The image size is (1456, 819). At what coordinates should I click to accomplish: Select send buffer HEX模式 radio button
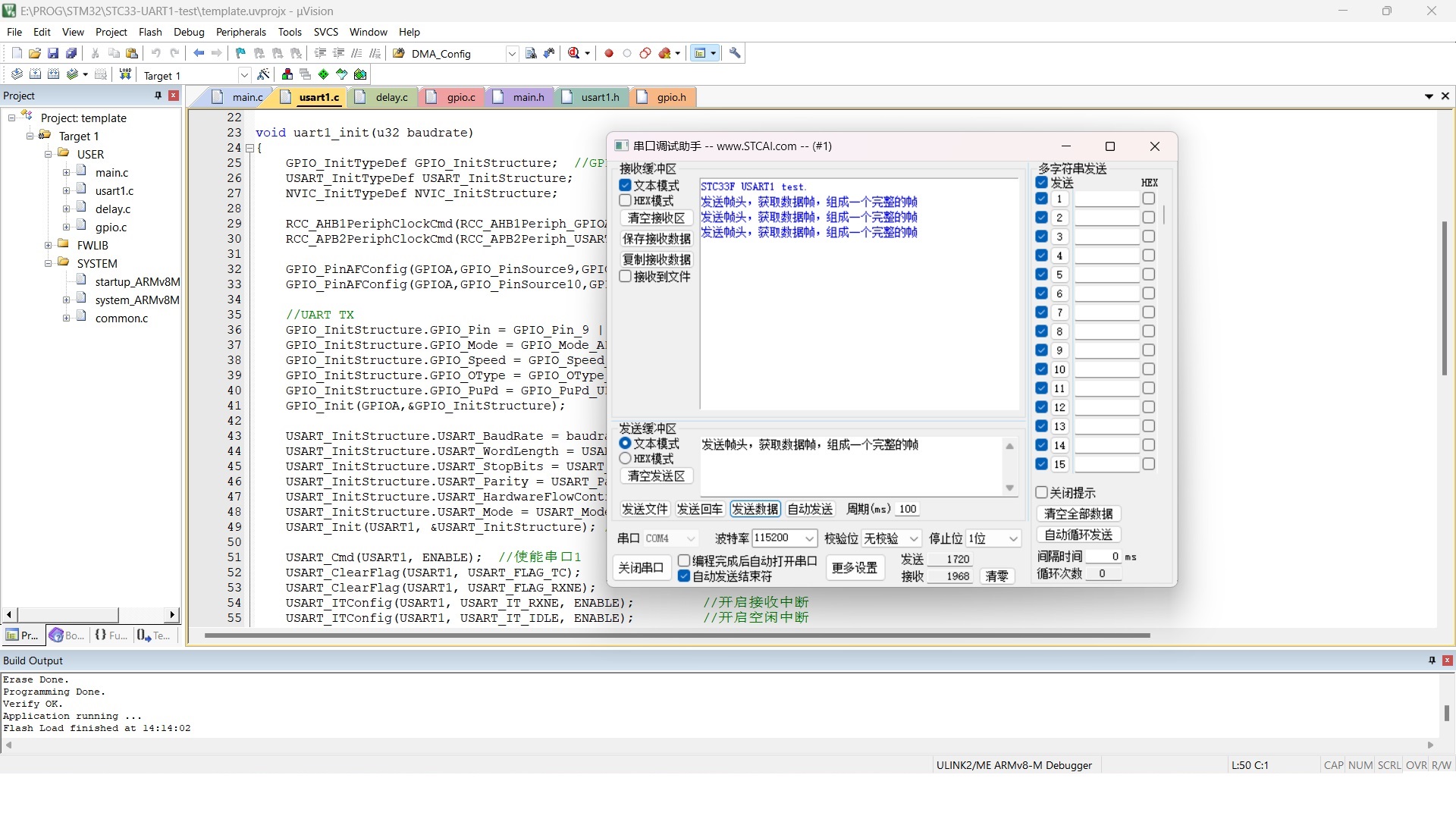626,458
